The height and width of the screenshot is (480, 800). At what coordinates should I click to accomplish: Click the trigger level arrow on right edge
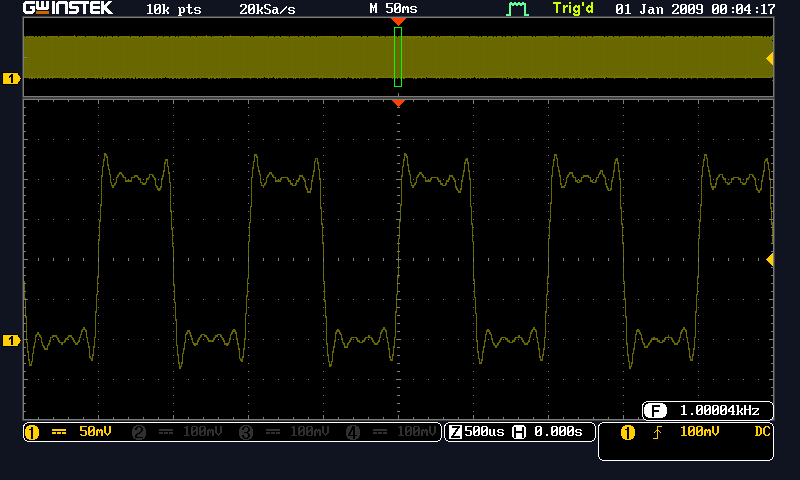pyautogui.click(x=769, y=259)
